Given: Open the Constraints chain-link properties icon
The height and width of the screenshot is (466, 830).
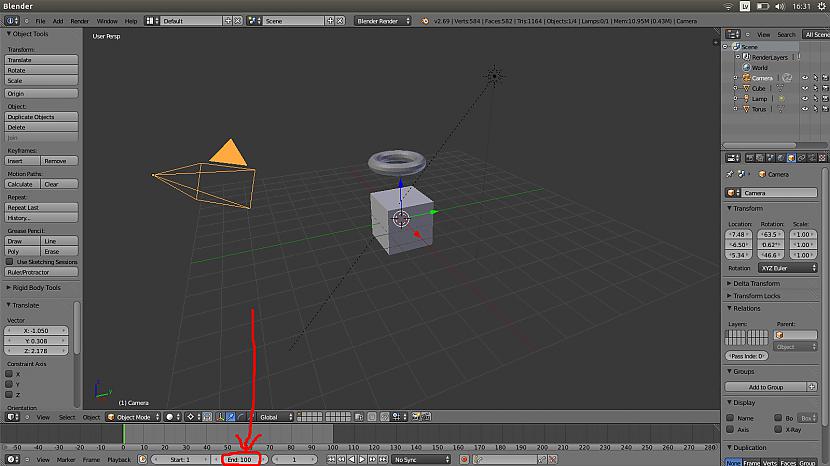Looking at the screenshot, I should 801,158.
